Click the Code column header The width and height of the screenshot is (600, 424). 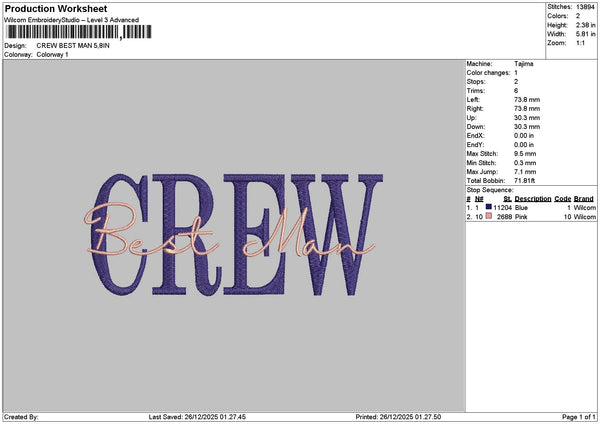point(562,199)
